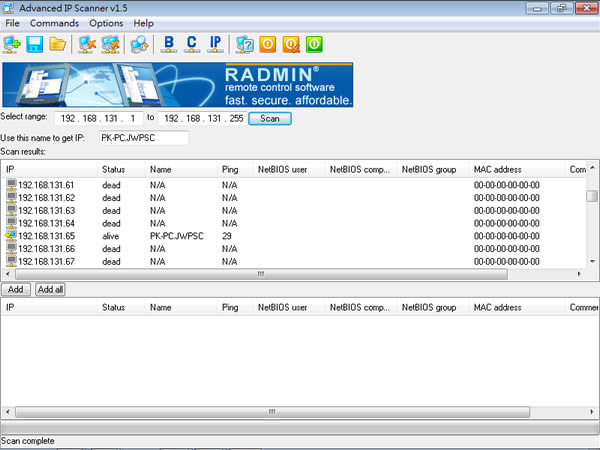Image resolution: width=600 pixels, height=450 pixels.
Task: Select the ping value 29
Action: (227, 236)
